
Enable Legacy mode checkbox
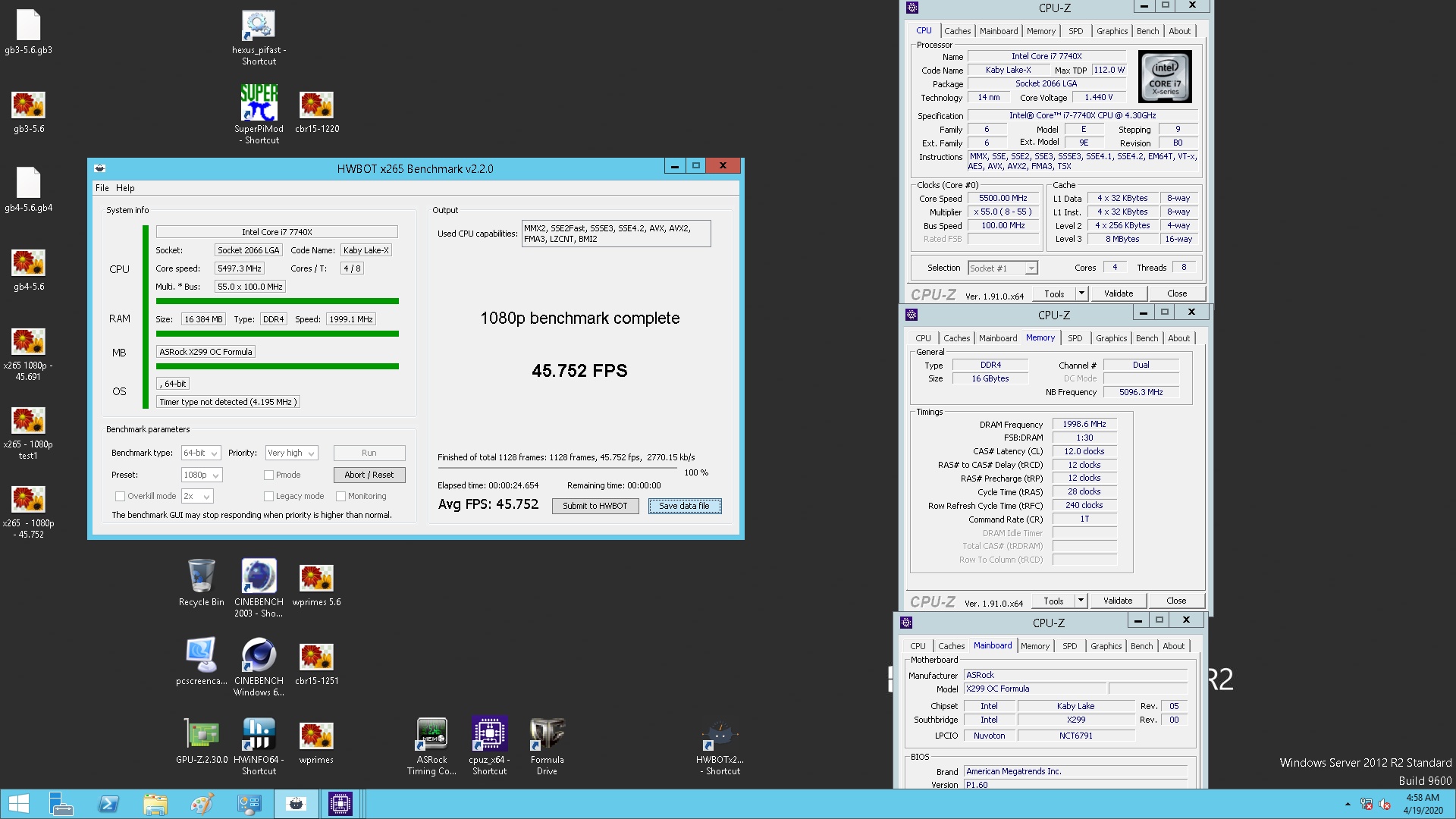click(x=268, y=496)
